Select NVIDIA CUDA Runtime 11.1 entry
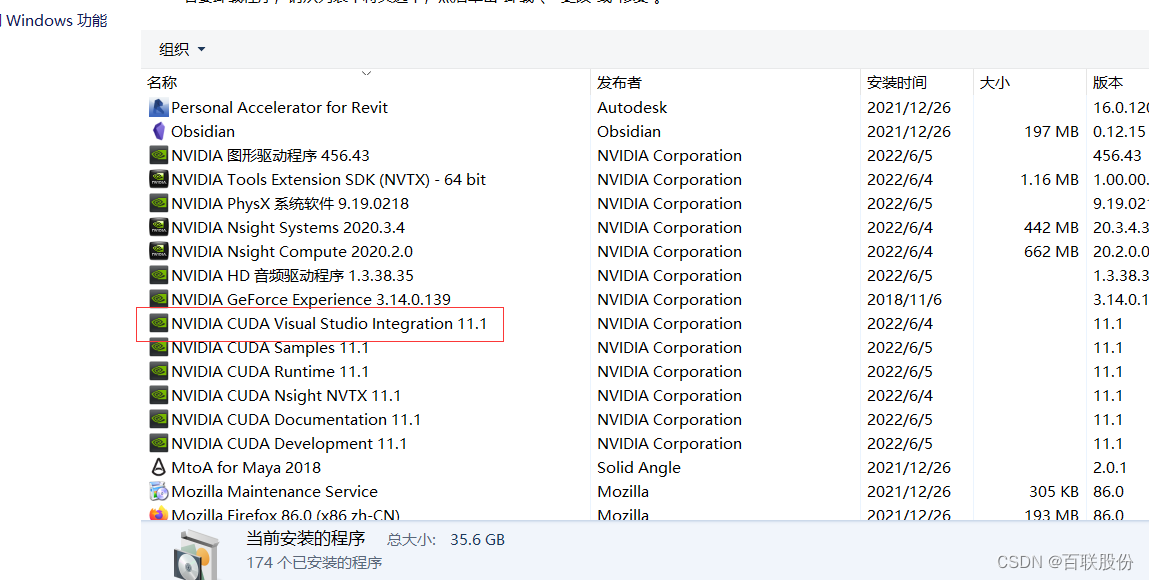The width and height of the screenshot is (1149, 580). coord(270,371)
